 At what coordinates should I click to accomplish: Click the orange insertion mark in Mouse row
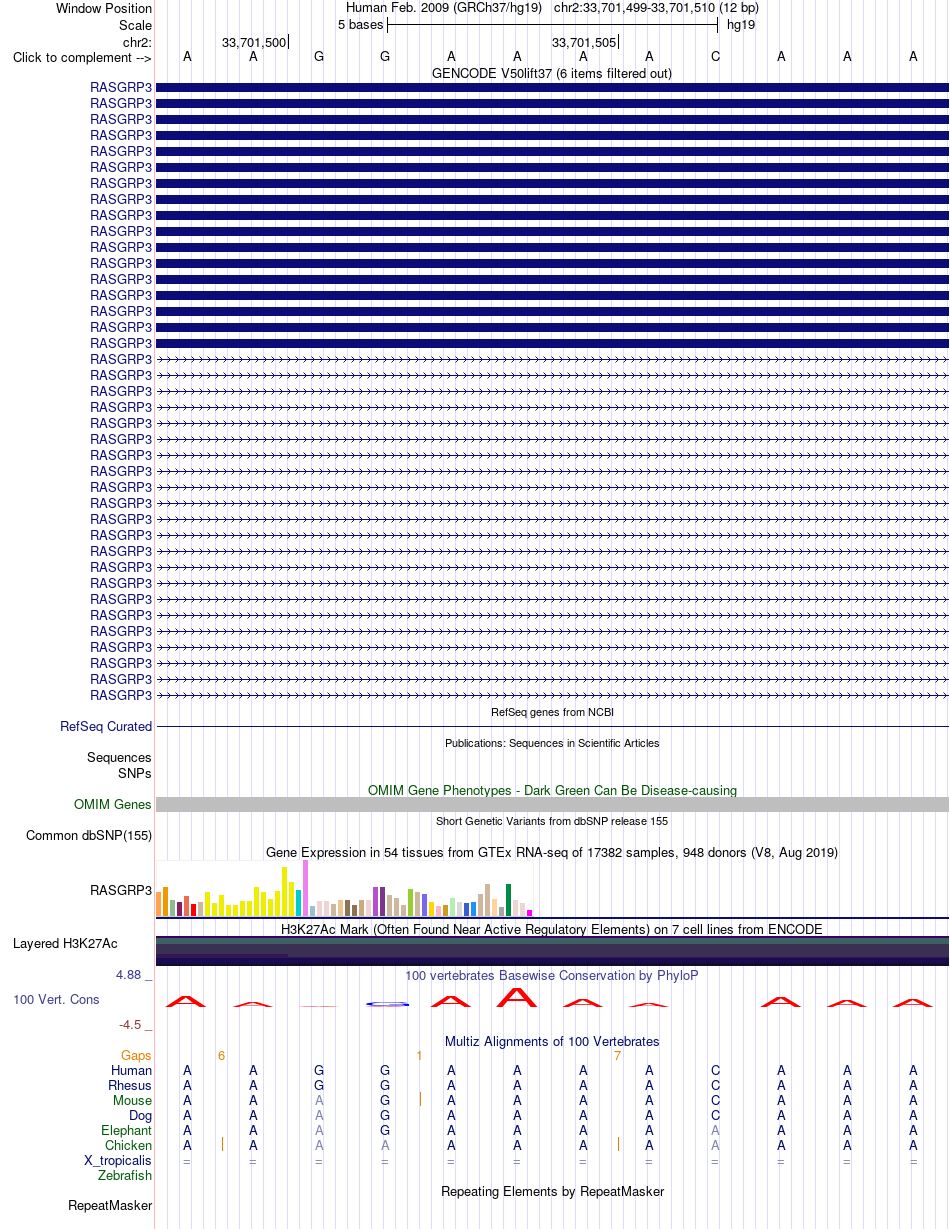420,1099
